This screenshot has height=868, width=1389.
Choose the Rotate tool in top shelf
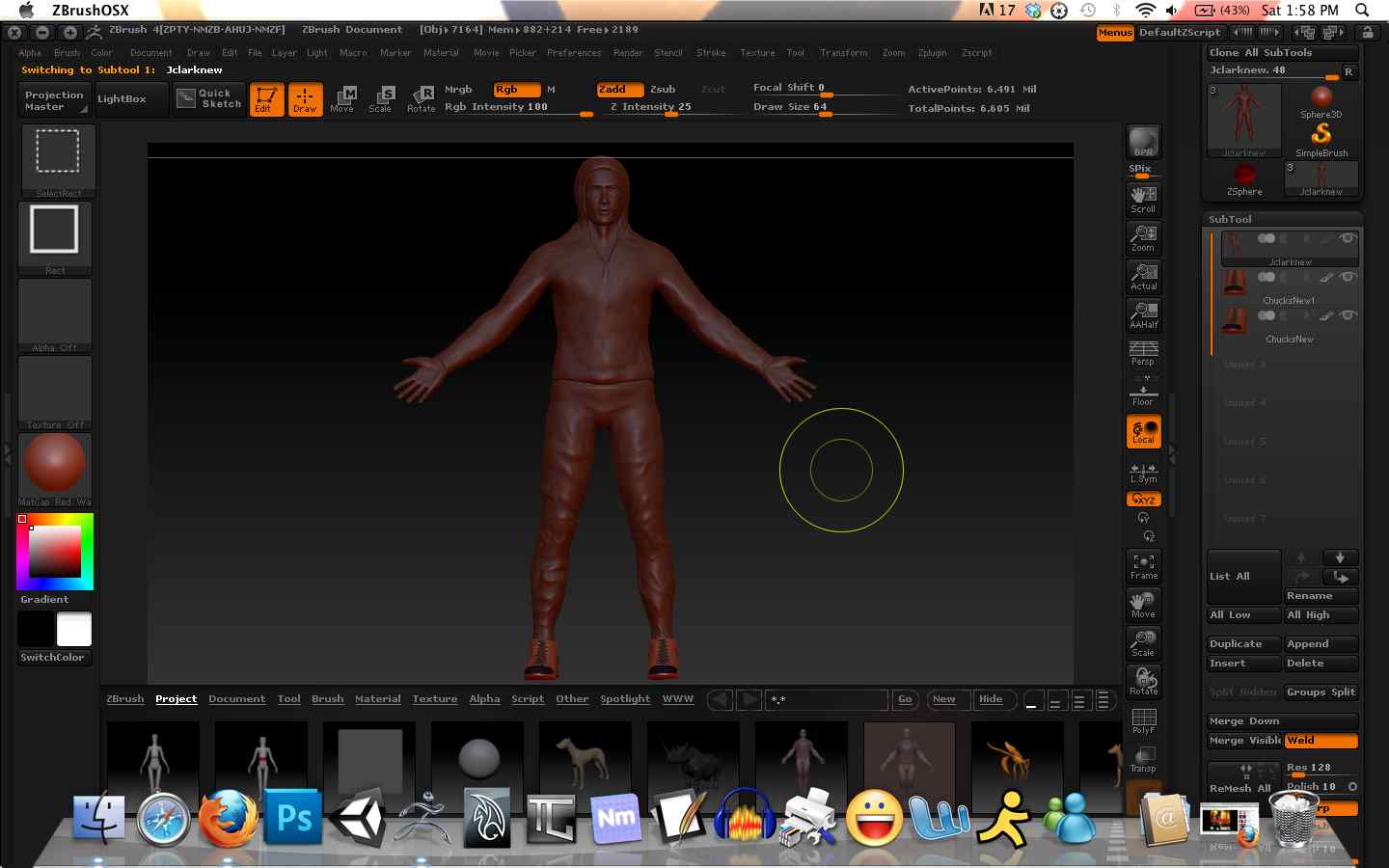(422, 98)
